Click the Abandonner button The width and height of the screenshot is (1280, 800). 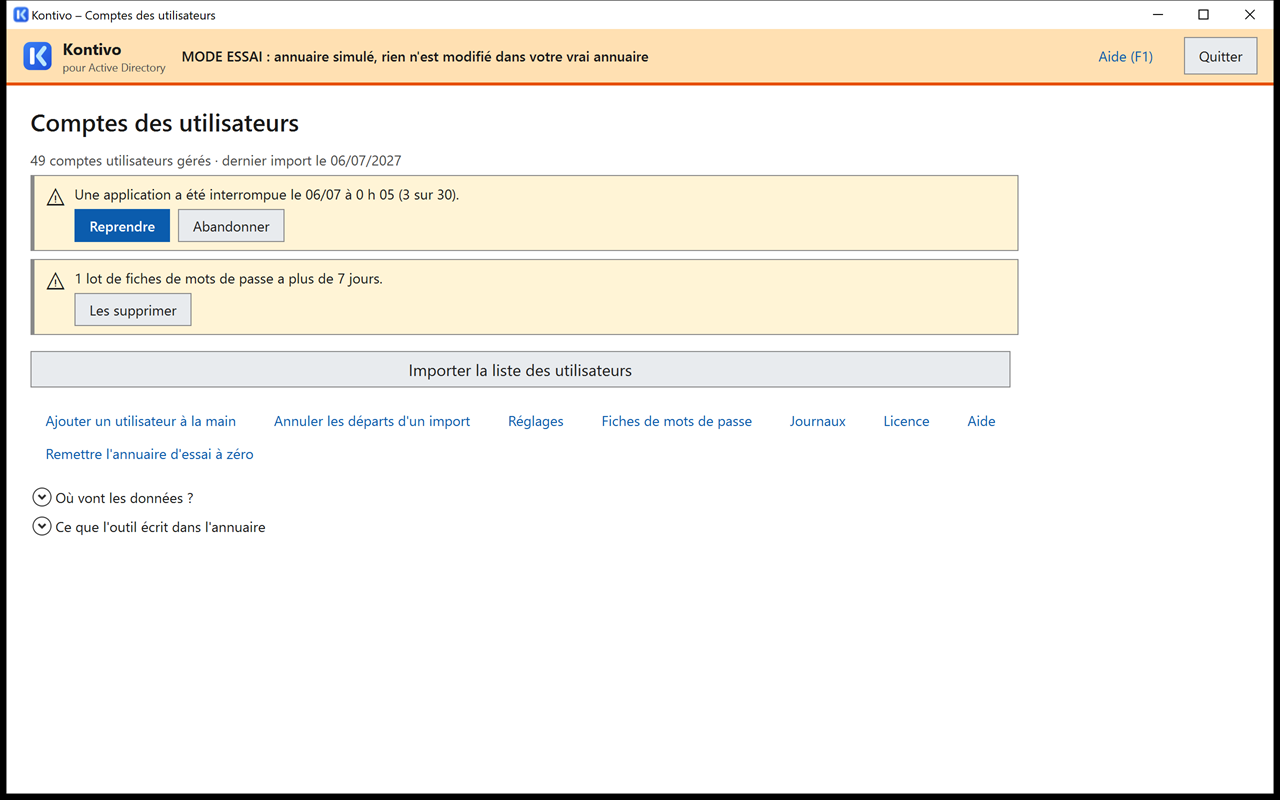(231, 226)
